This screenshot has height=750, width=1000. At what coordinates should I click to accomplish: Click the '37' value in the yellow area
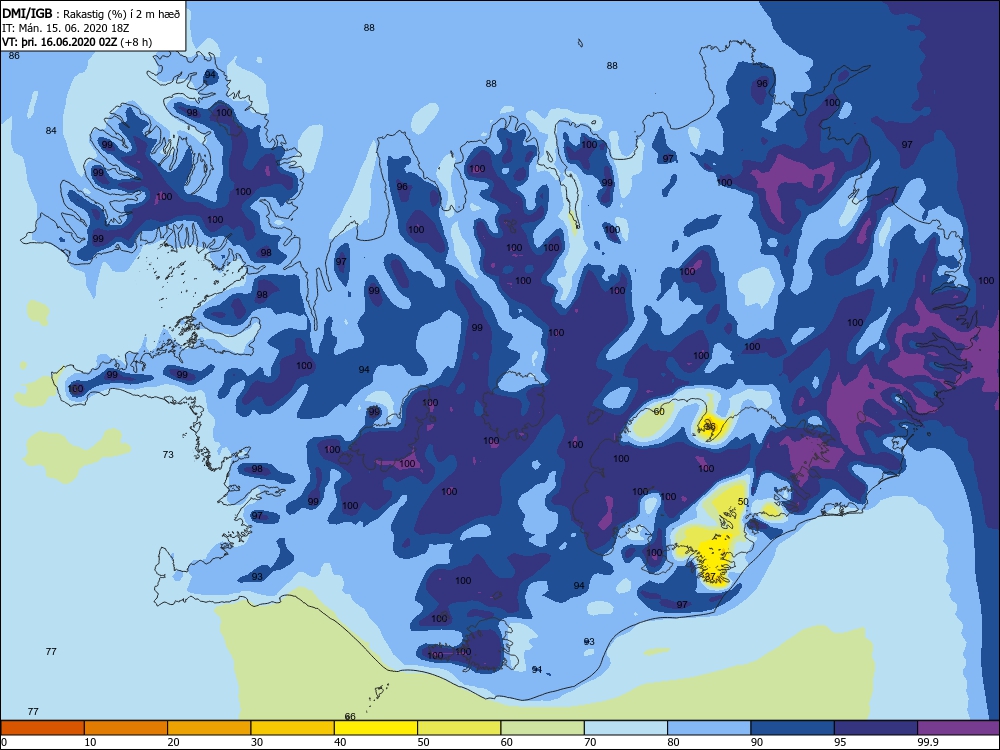(x=710, y=576)
